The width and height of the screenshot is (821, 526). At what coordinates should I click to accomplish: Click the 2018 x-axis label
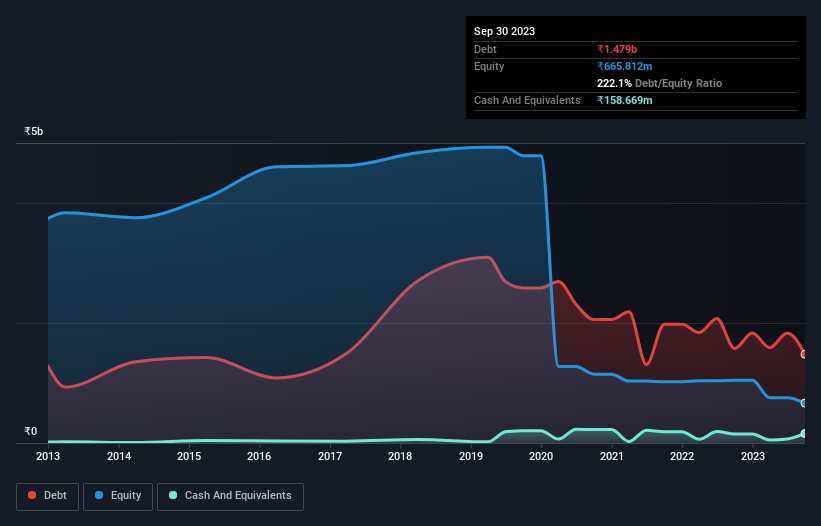pyautogui.click(x=400, y=456)
